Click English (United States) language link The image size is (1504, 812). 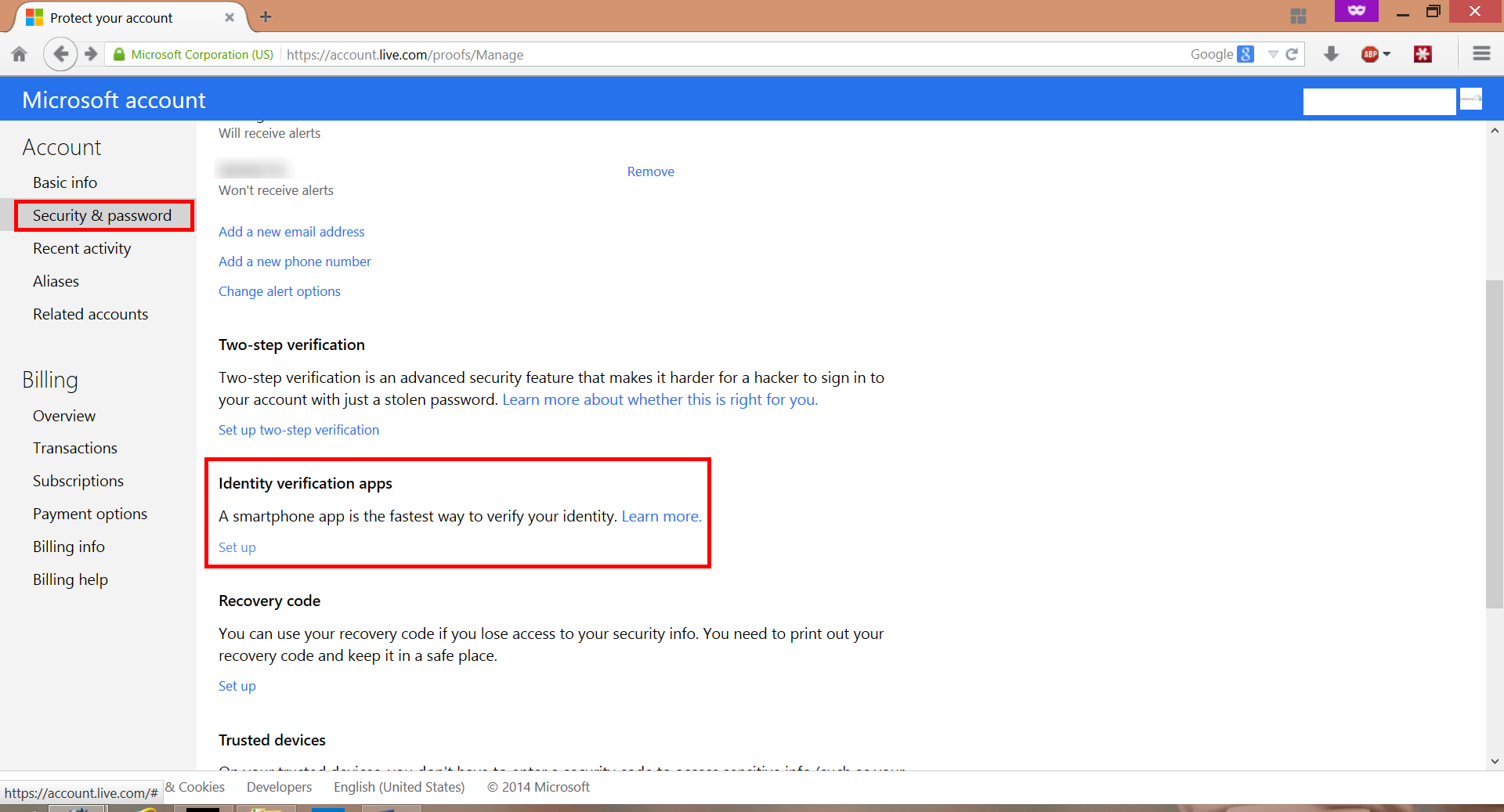[399, 787]
